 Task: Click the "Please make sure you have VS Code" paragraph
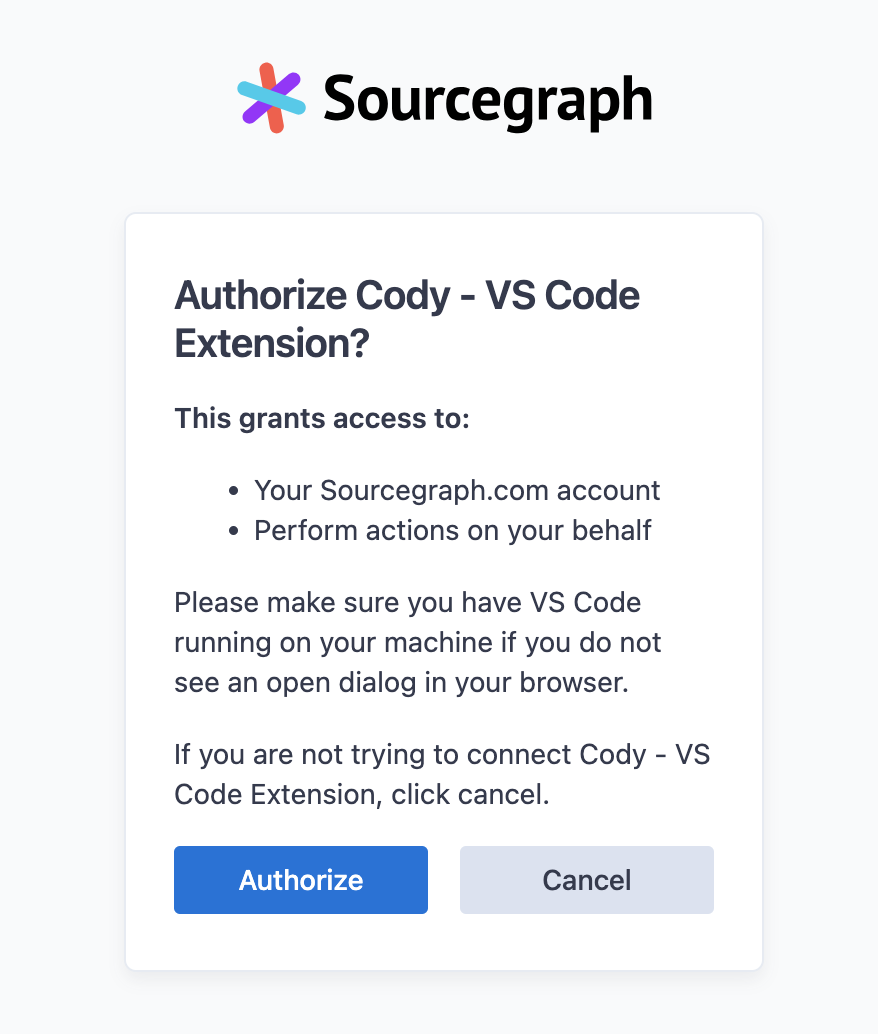pyautogui.click(x=418, y=642)
